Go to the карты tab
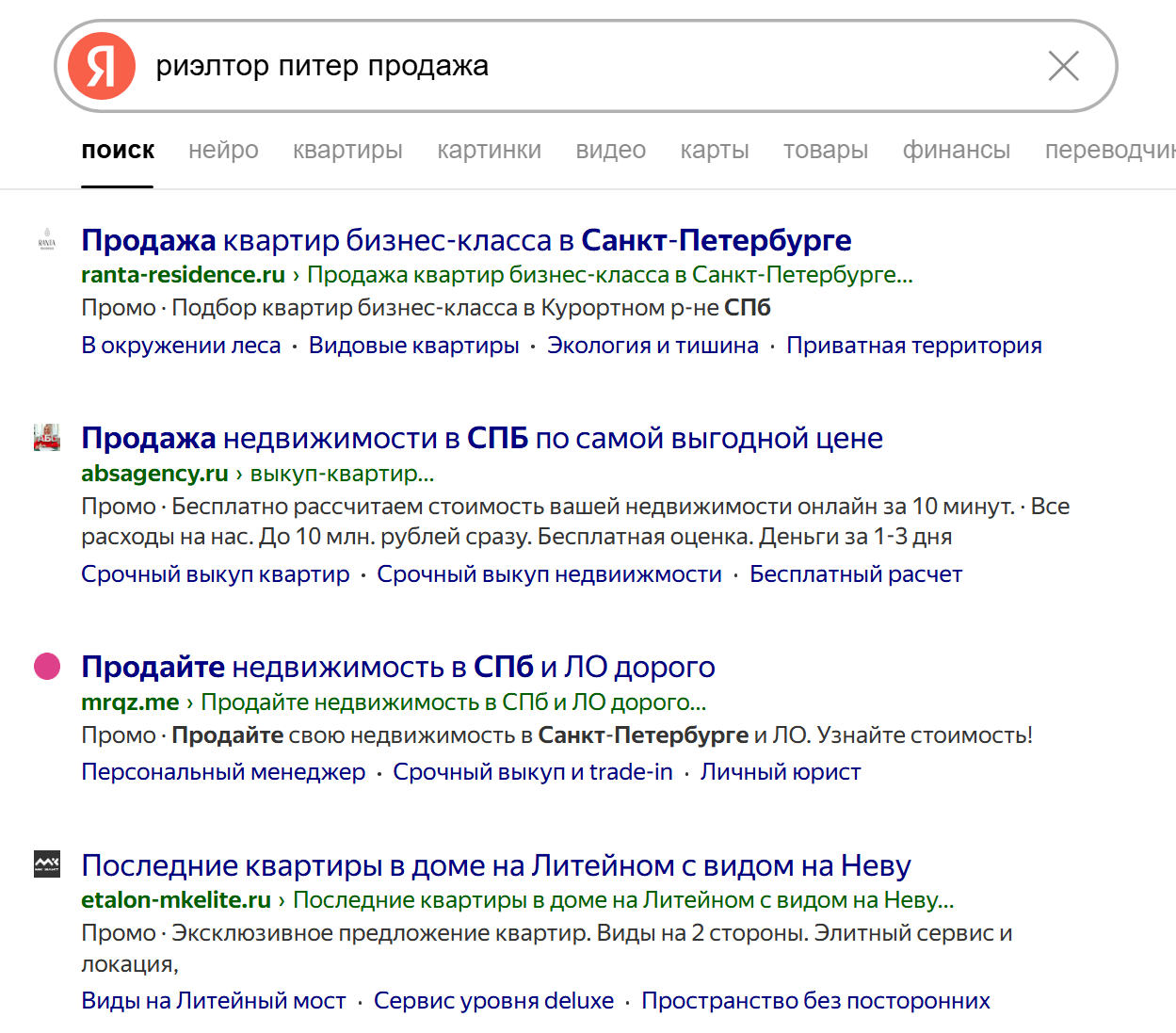Viewport: 1176px width, 1033px height. click(x=715, y=151)
